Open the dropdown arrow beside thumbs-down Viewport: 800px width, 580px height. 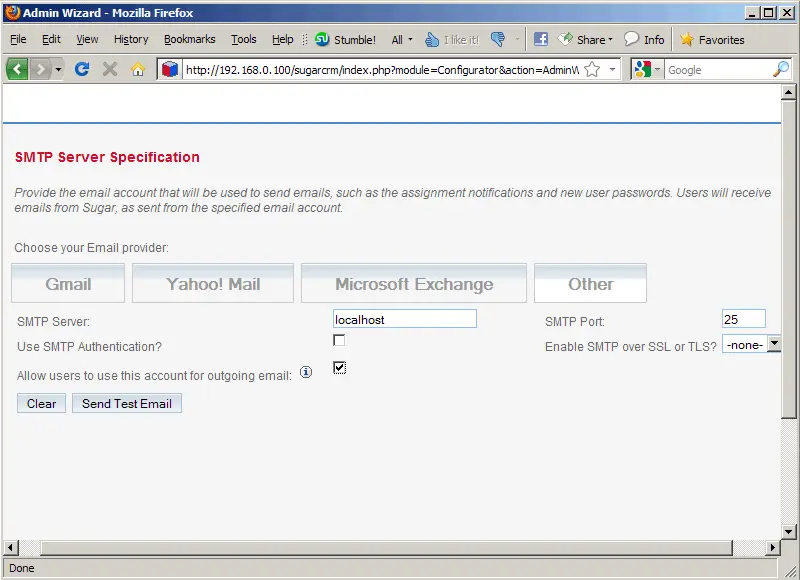517,39
